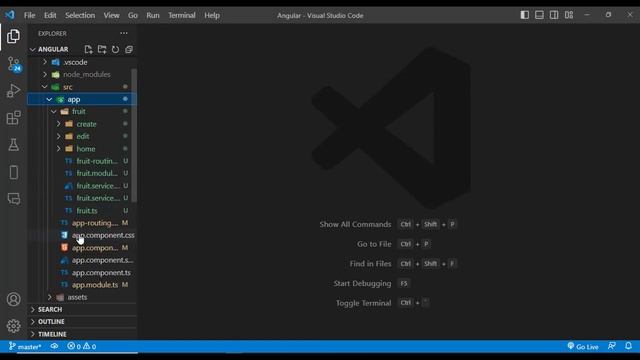Open Explorer views and more actions menu
The width and height of the screenshot is (640, 360).
(x=124, y=33)
